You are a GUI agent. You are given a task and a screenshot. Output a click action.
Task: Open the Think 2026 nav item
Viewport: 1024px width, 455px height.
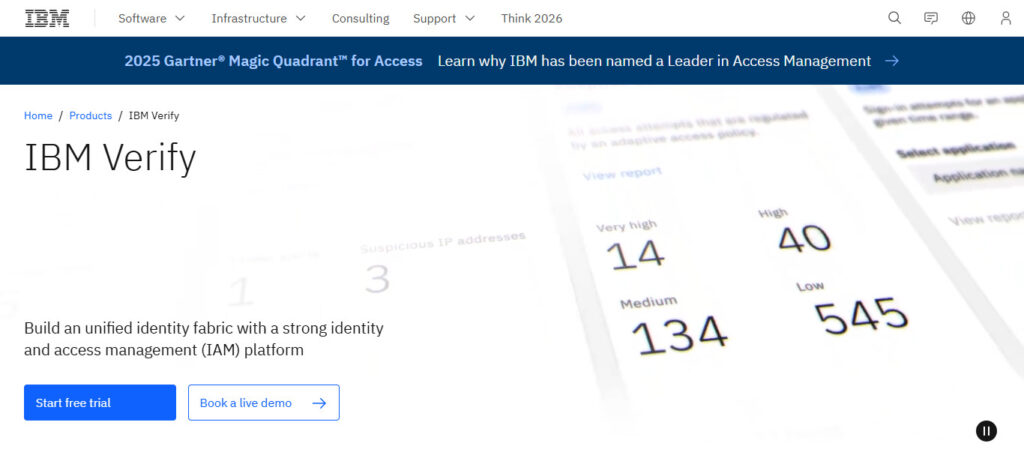coord(532,18)
